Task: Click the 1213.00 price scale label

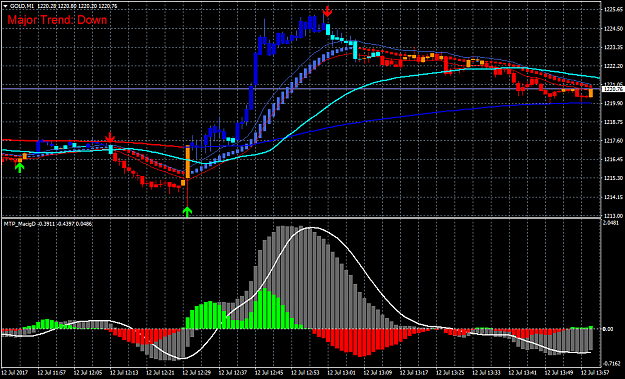Action: 613,215
